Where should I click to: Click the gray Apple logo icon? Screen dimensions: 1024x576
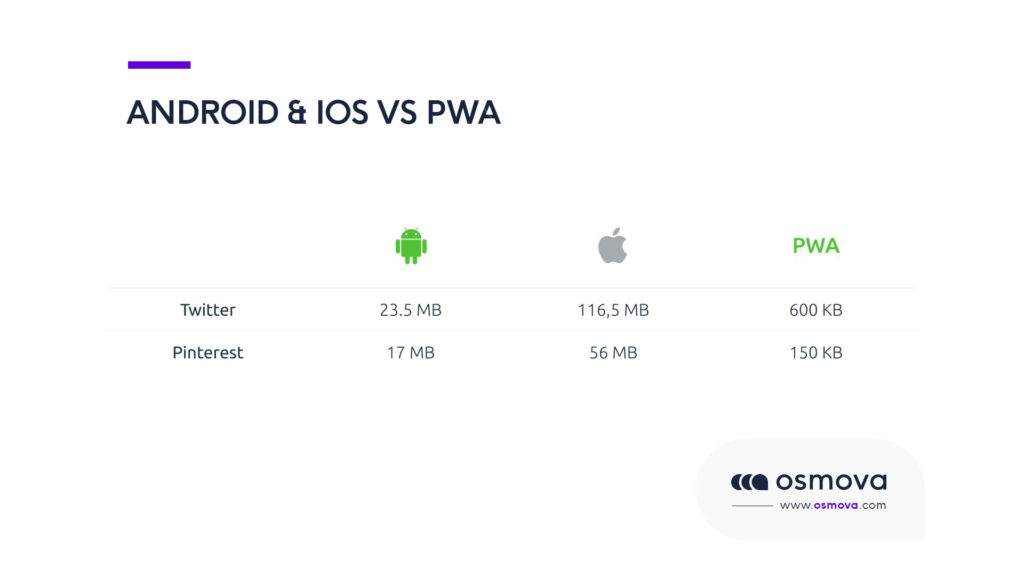[x=613, y=245]
